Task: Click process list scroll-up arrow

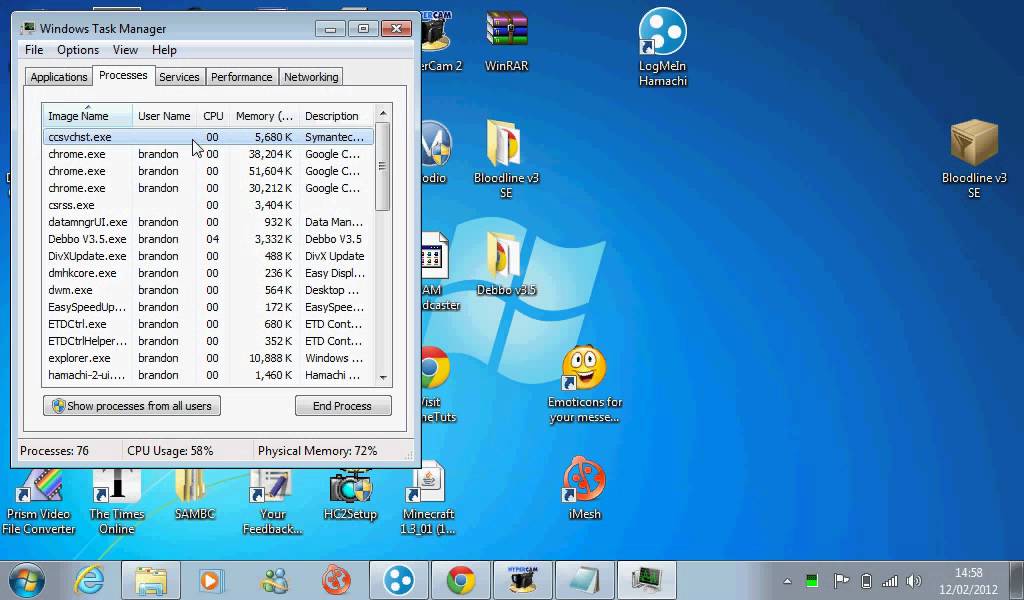Action: 383,113
